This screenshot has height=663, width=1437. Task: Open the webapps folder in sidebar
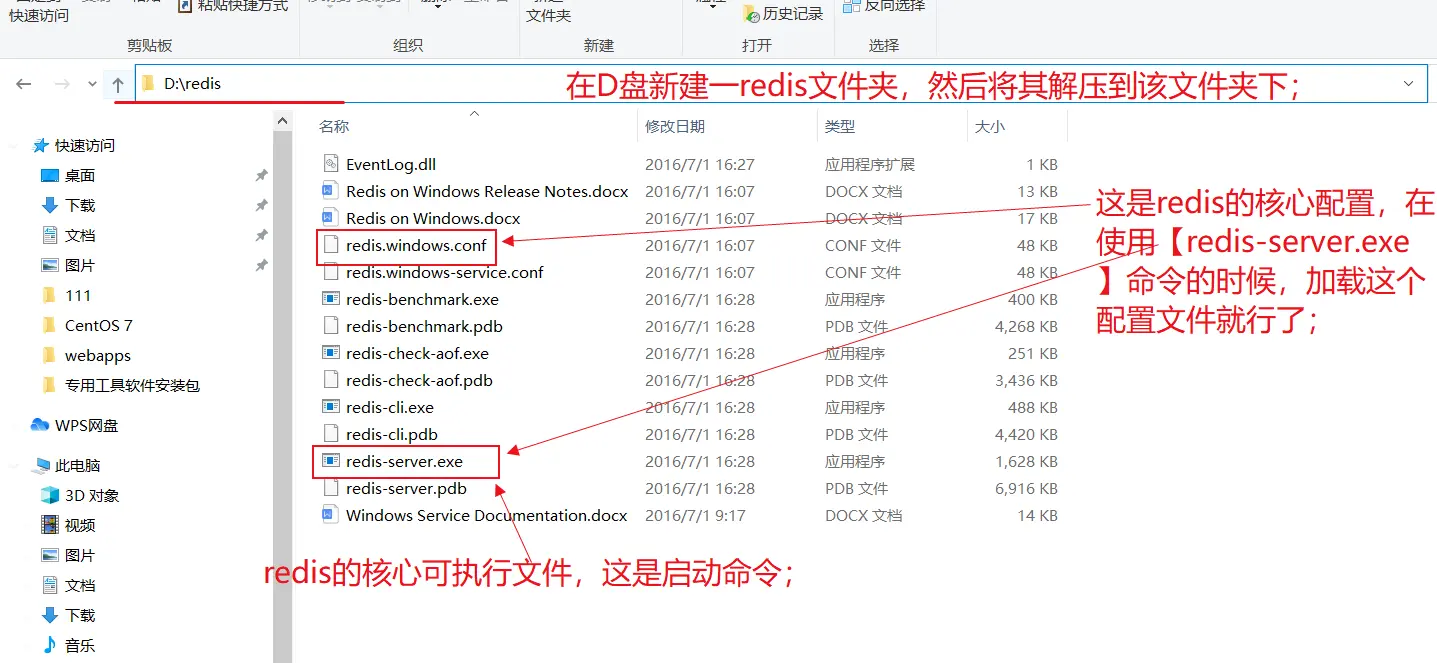tap(50, 355)
